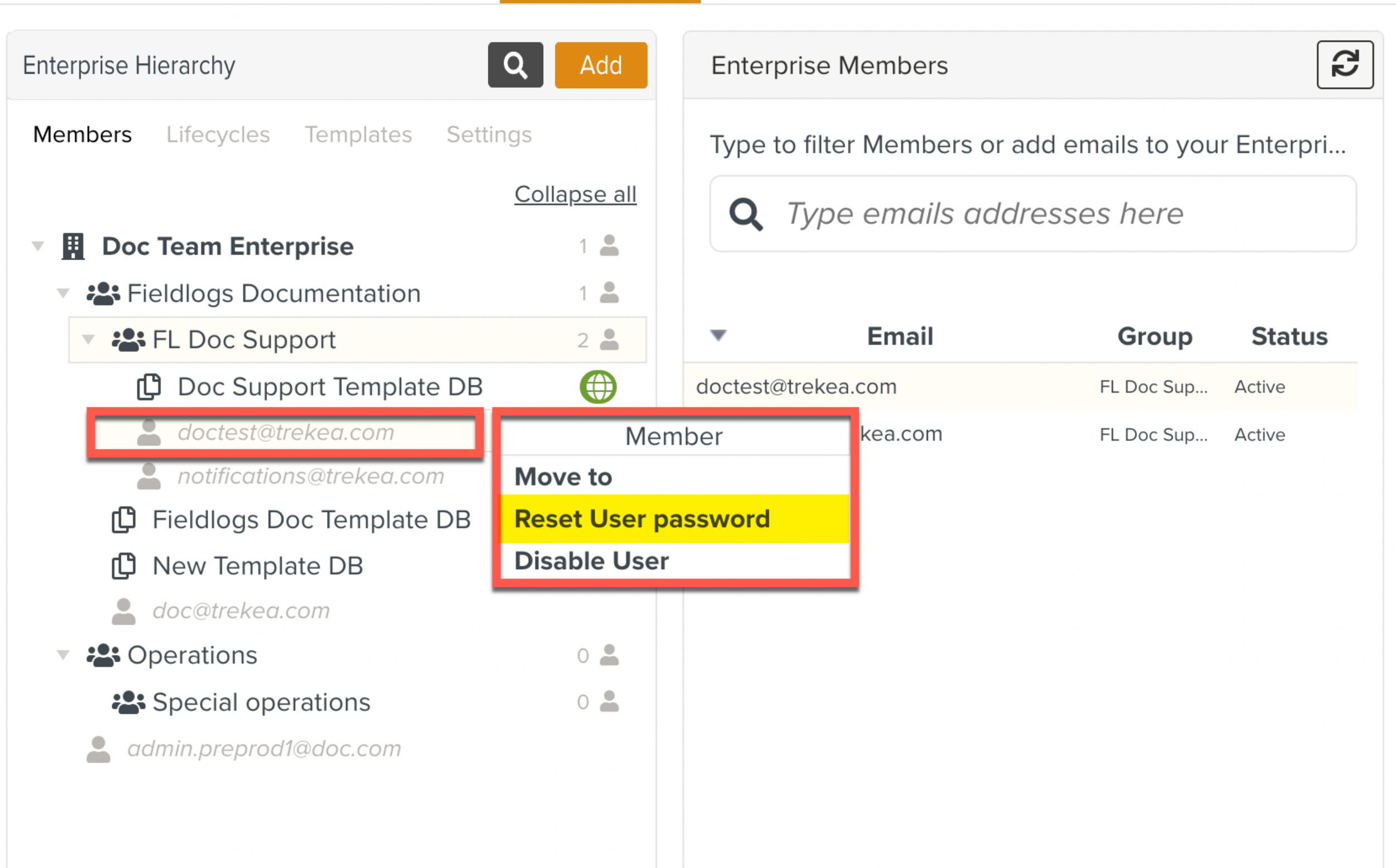Click the Collapse all link
The width and height of the screenshot is (1396, 868).
tap(575, 195)
